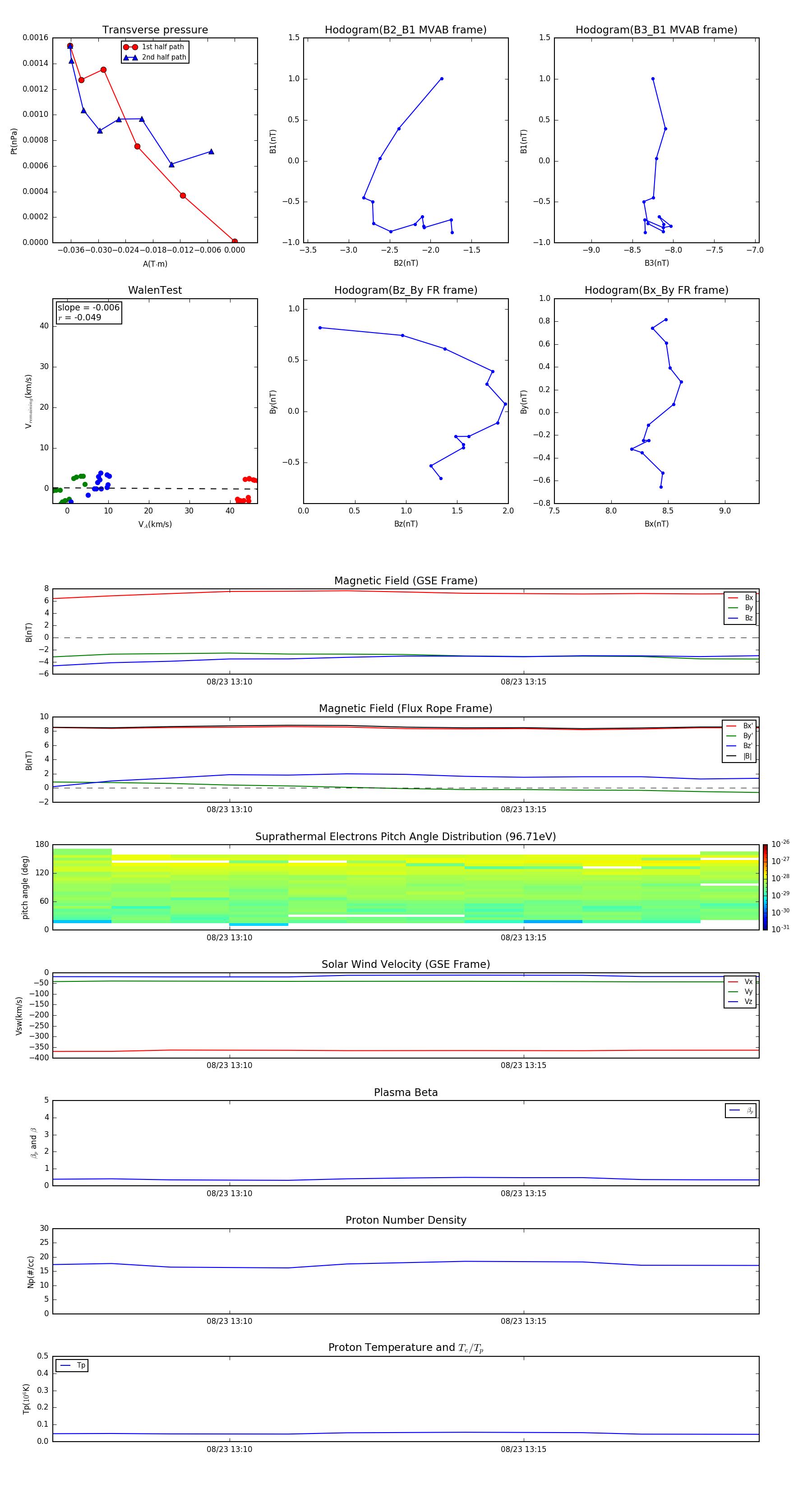The width and height of the screenshot is (812, 1489).
Task: Click the 'VA(km/s)' x-axis label
Action: [x=155, y=524]
